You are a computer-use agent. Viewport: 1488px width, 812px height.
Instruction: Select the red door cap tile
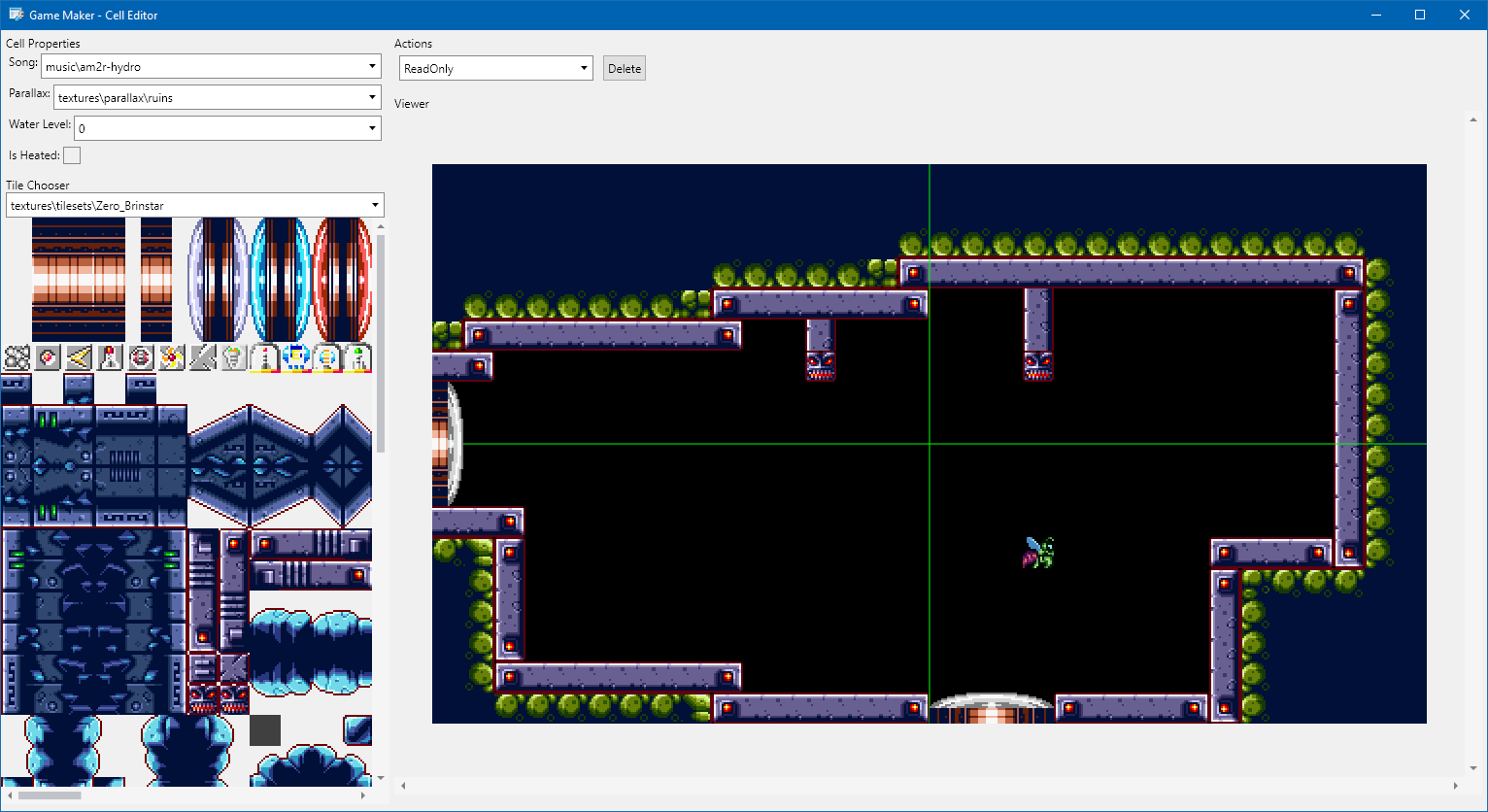342,280
